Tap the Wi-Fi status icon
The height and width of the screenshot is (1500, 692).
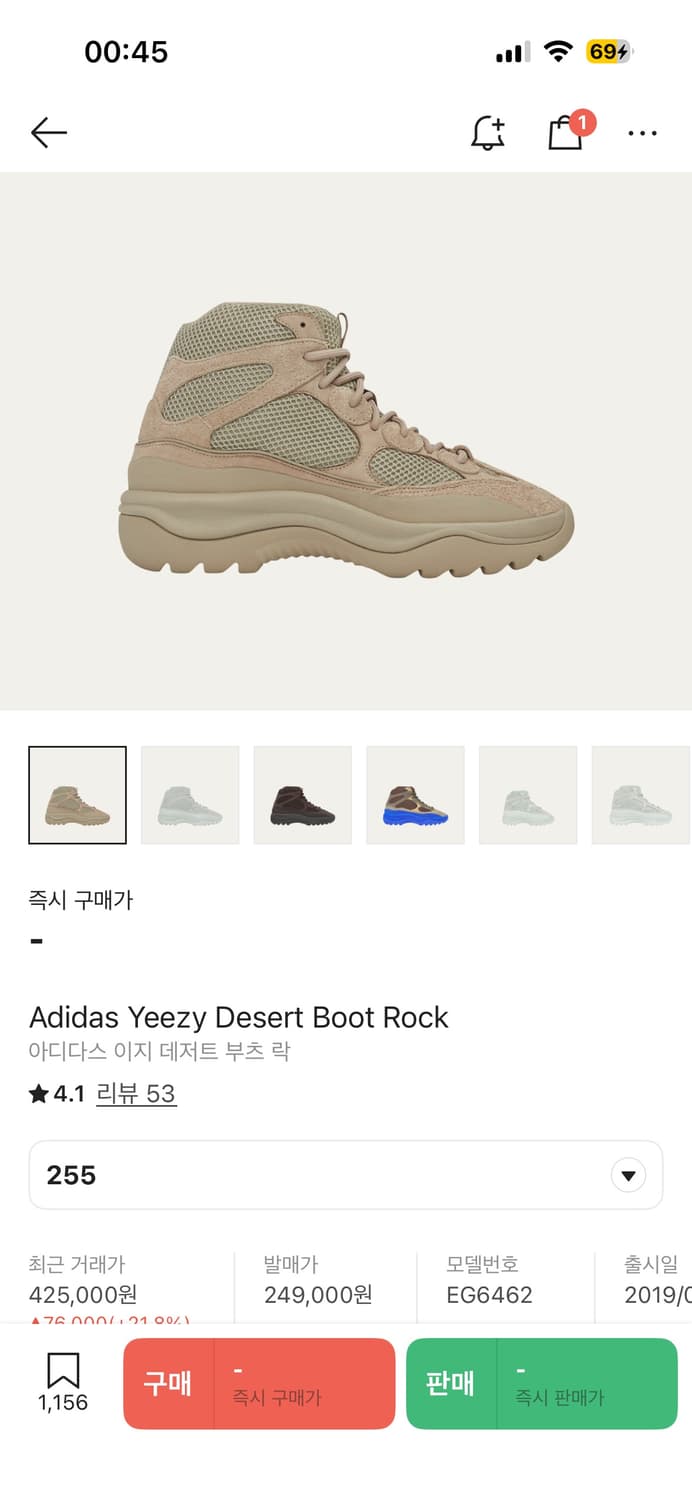[558, 52]
